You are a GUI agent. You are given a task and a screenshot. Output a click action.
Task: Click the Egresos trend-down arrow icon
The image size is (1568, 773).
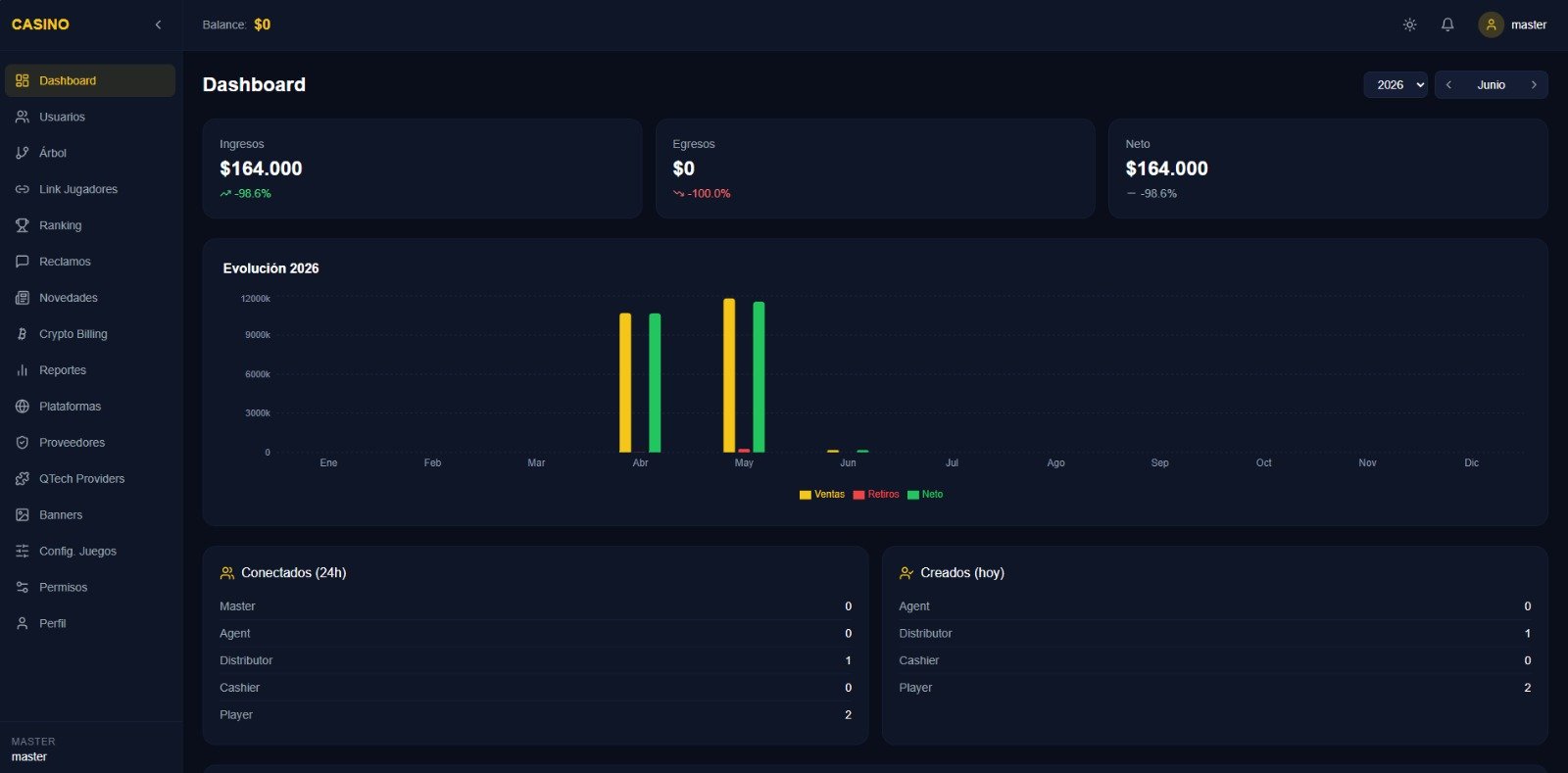click(678, 194)
